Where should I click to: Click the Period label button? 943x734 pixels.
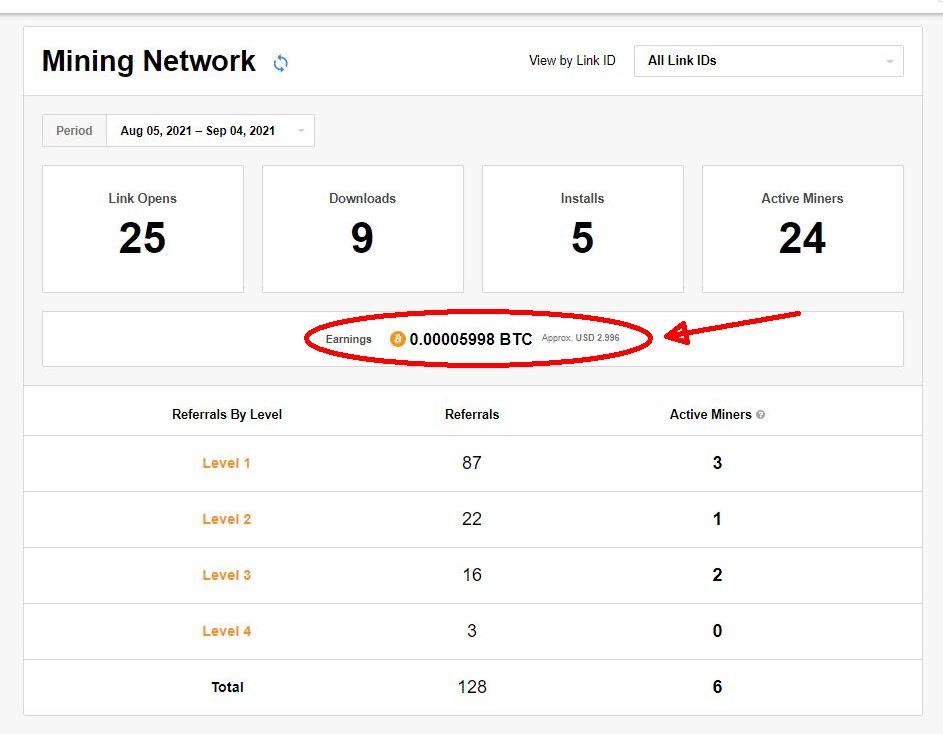click(75, 131)
